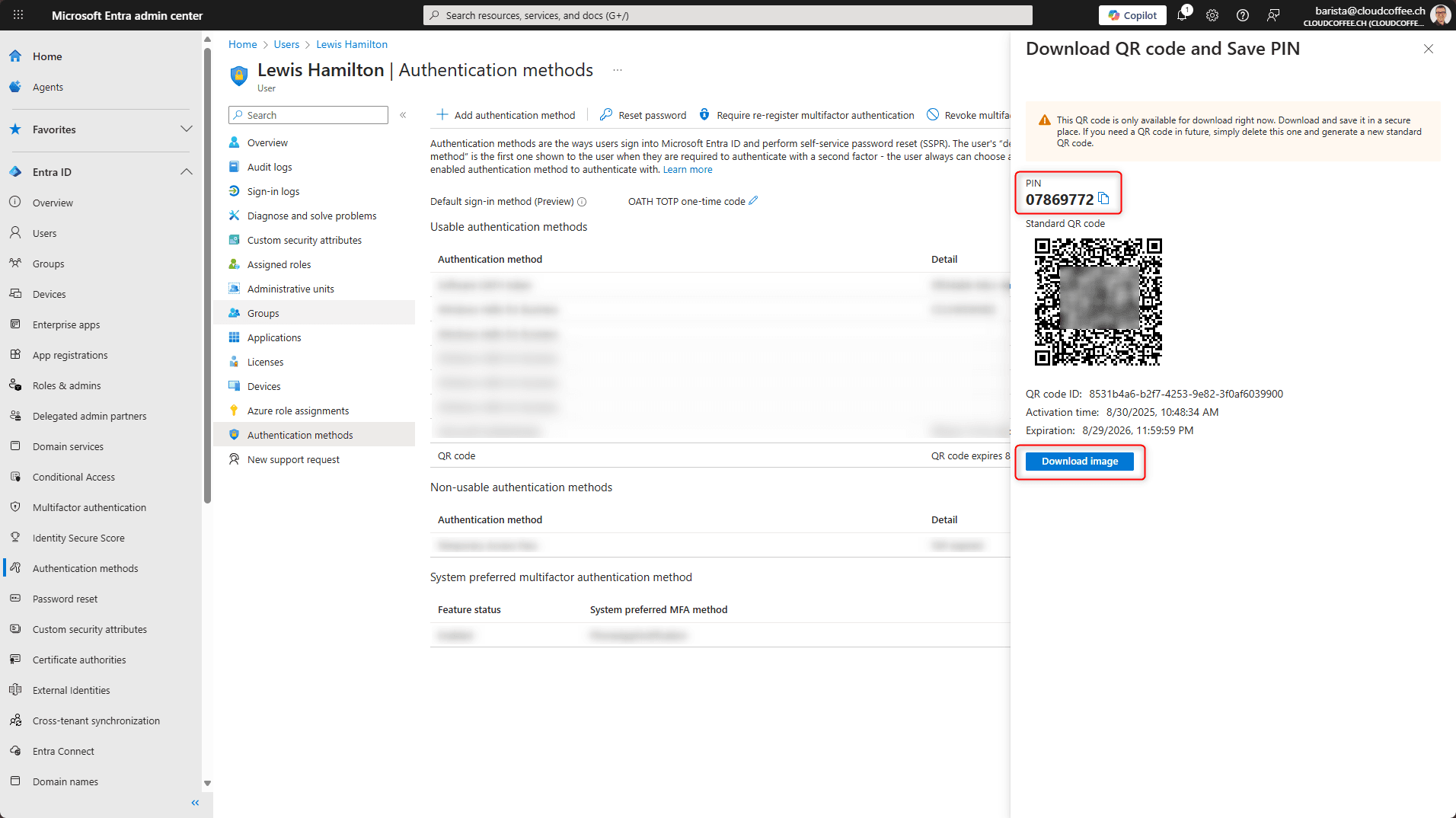Collapse the left navigation sidebar
Screen dimensions: 1456x818
click(x=195, y=803)
